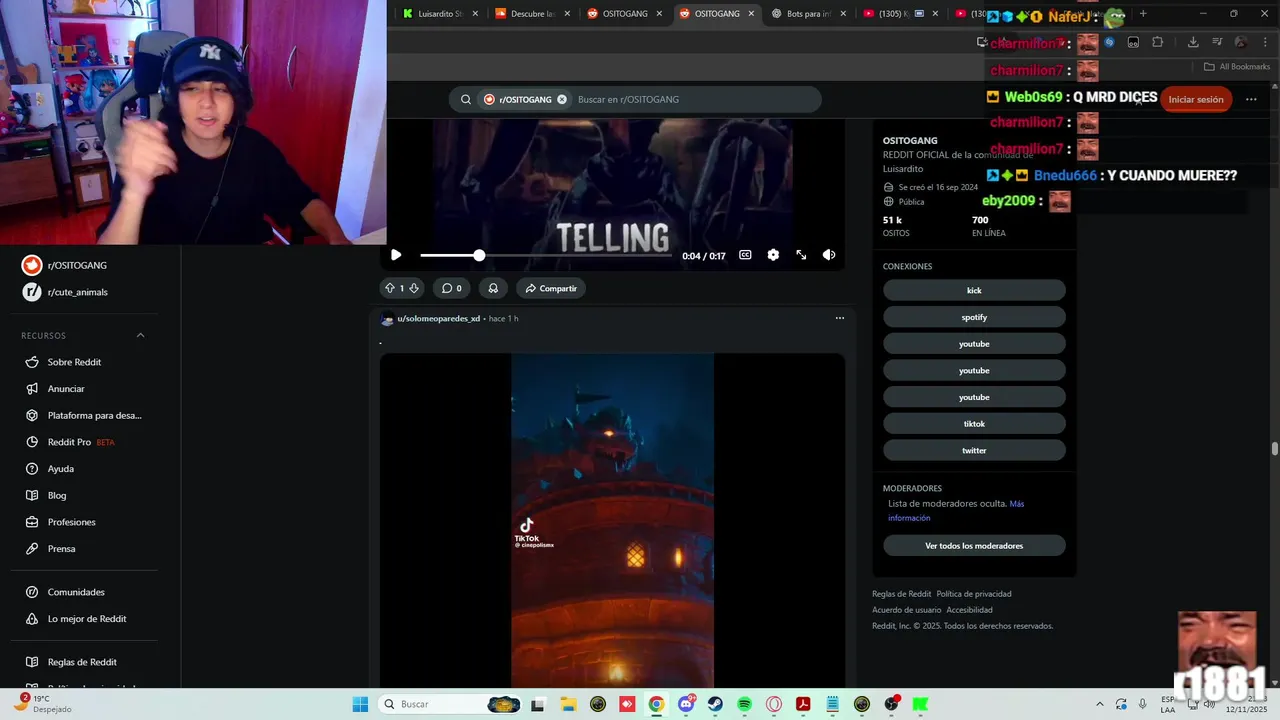1280x720 pixels.
Task: Open Chrome from taskbar
Action: point(656,704)
